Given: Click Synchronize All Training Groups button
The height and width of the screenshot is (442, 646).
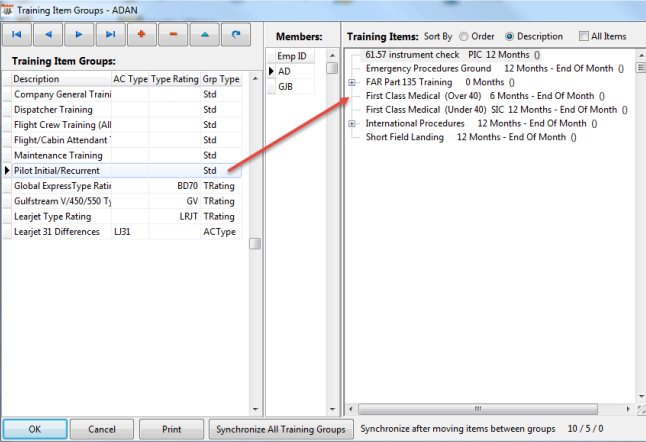Looking at the screenshot, I should pyautogui.click(x=281, y=429).
